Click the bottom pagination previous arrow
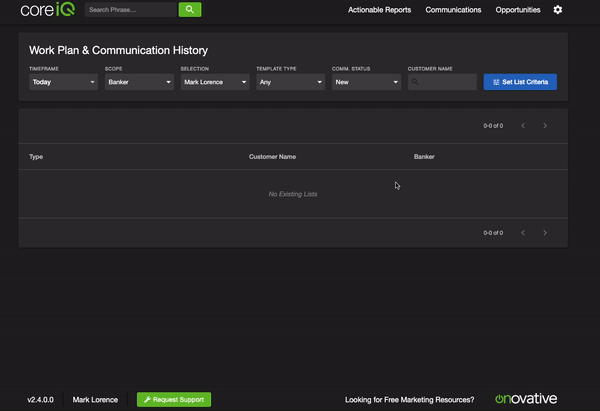The height and width of the screenshot is (411, 600). click(x=523, y=233)
